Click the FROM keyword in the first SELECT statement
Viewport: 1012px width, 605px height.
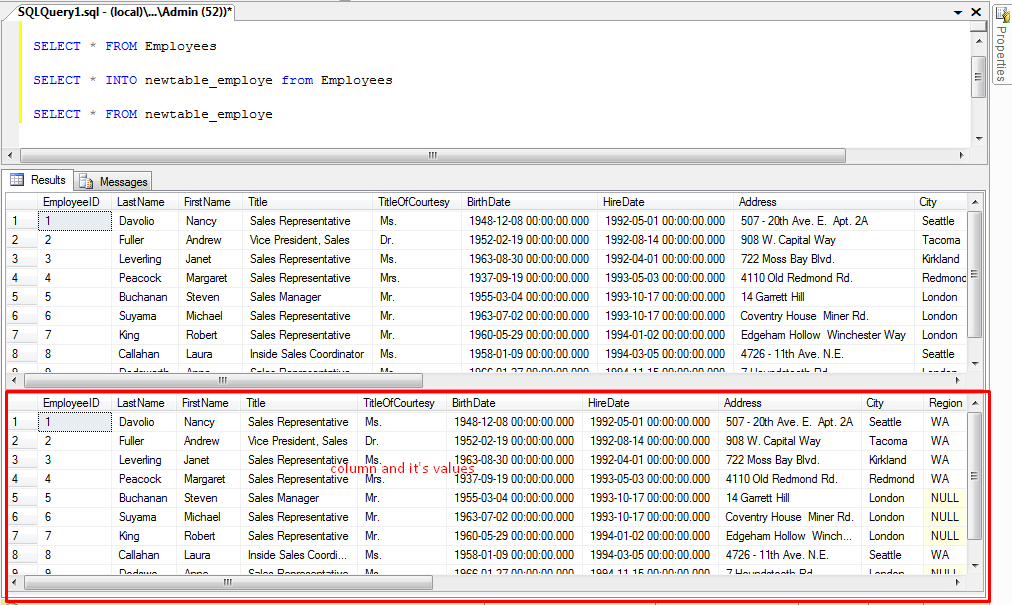pos(120,45)
